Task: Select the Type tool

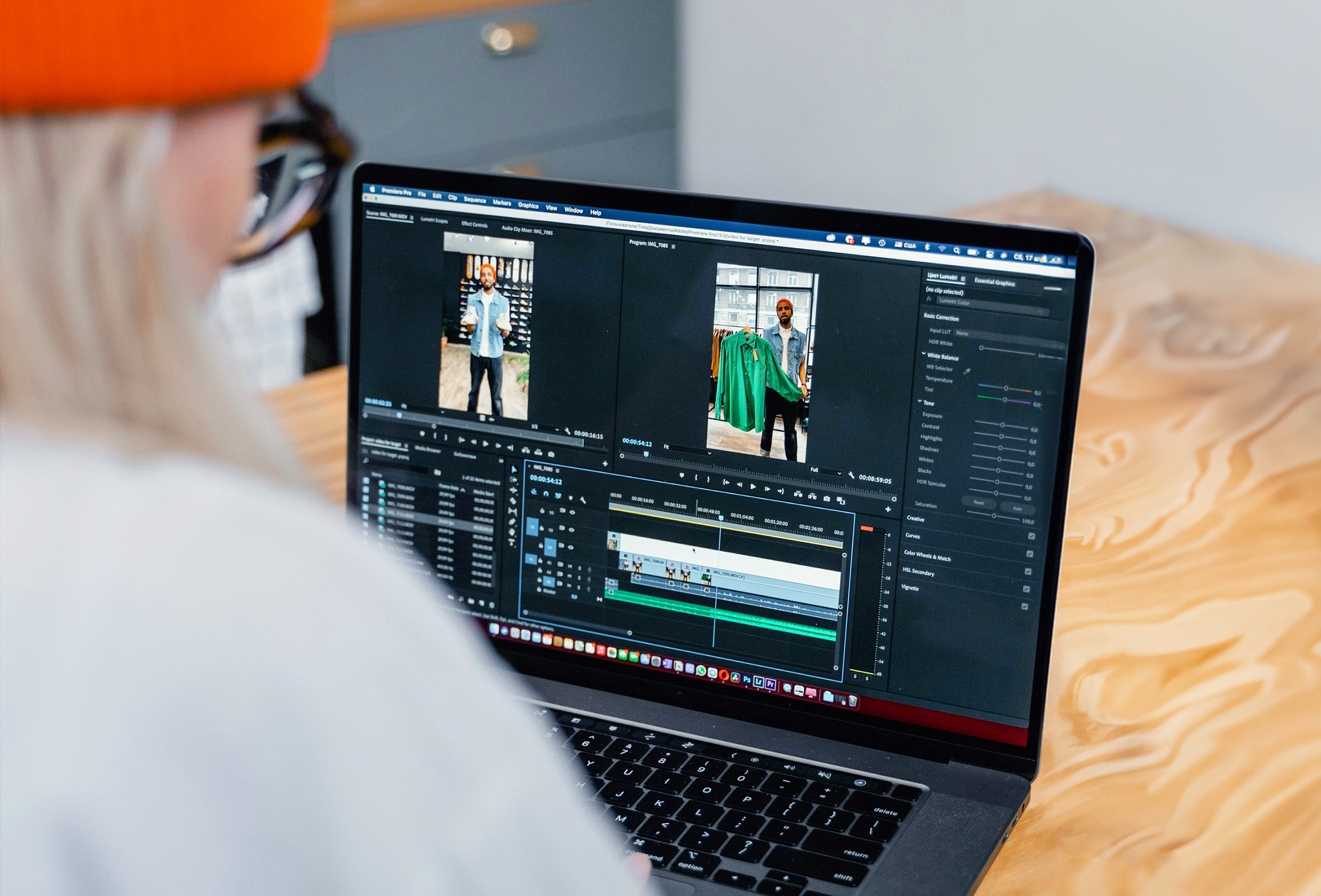Action: pos(511,542)
